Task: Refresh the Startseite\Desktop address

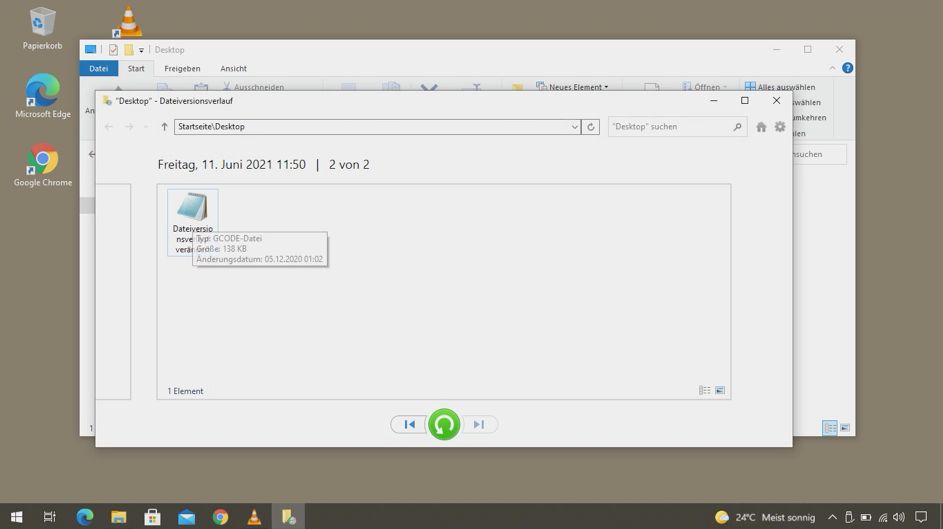Action: (591, 127)
